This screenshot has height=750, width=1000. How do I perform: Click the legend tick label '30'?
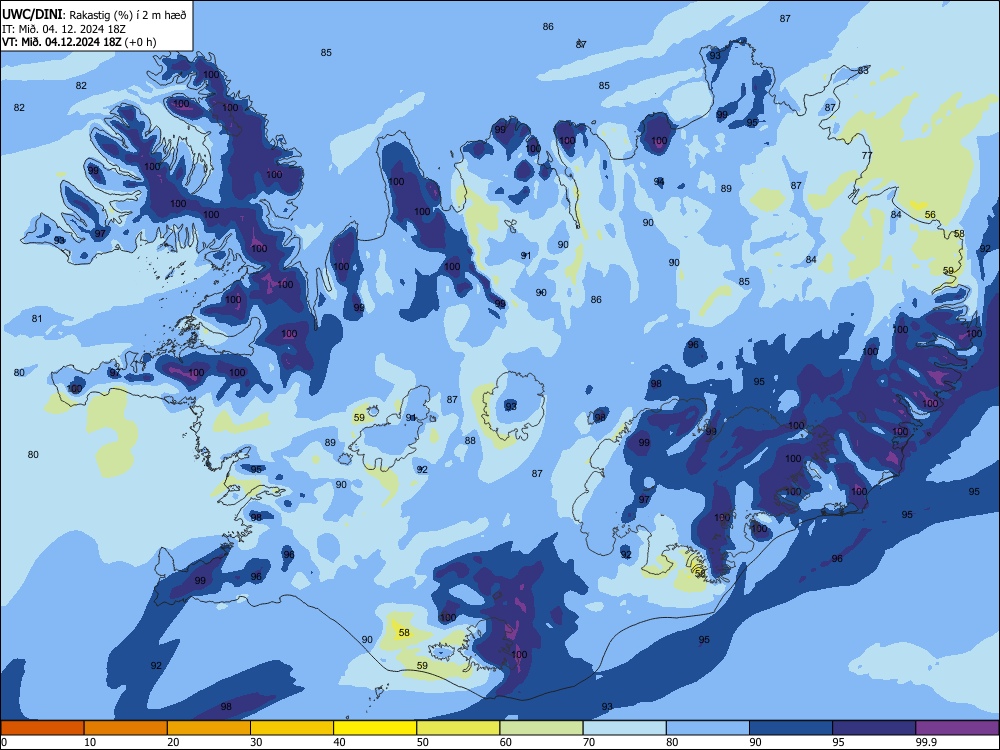[x=256, y=742]
